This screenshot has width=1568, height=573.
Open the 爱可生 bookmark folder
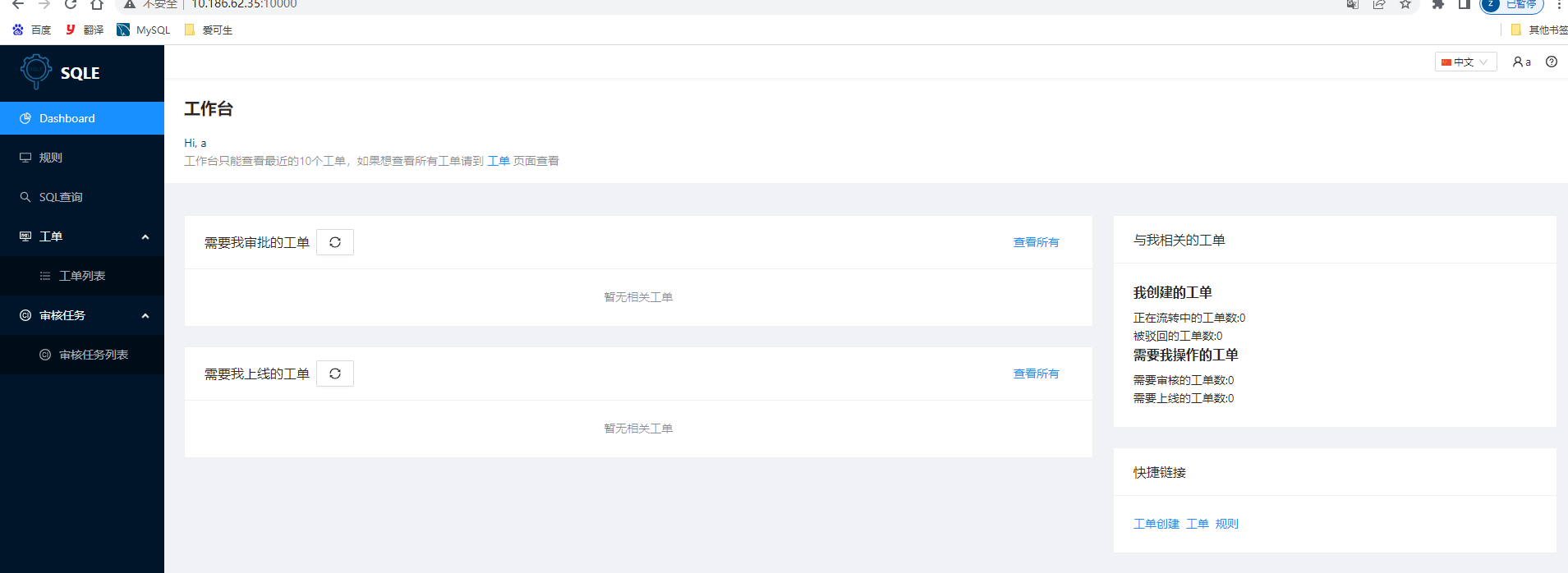tap(209, 30)
